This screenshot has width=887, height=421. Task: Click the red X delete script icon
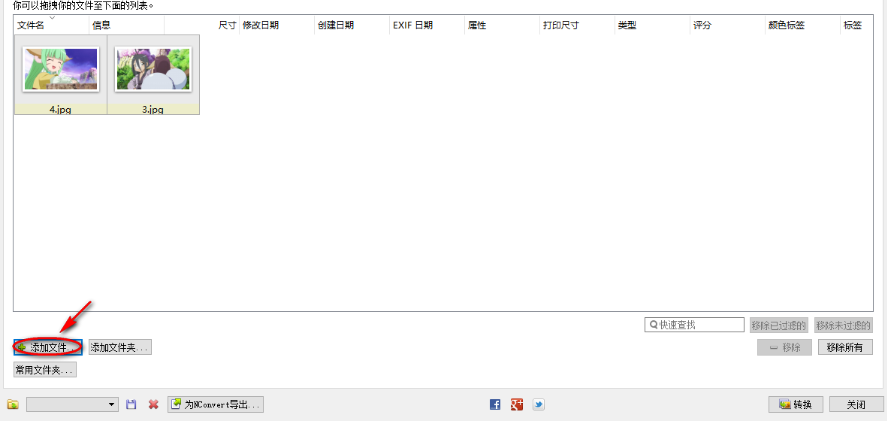pyautogui.click(x=153, y=405)
